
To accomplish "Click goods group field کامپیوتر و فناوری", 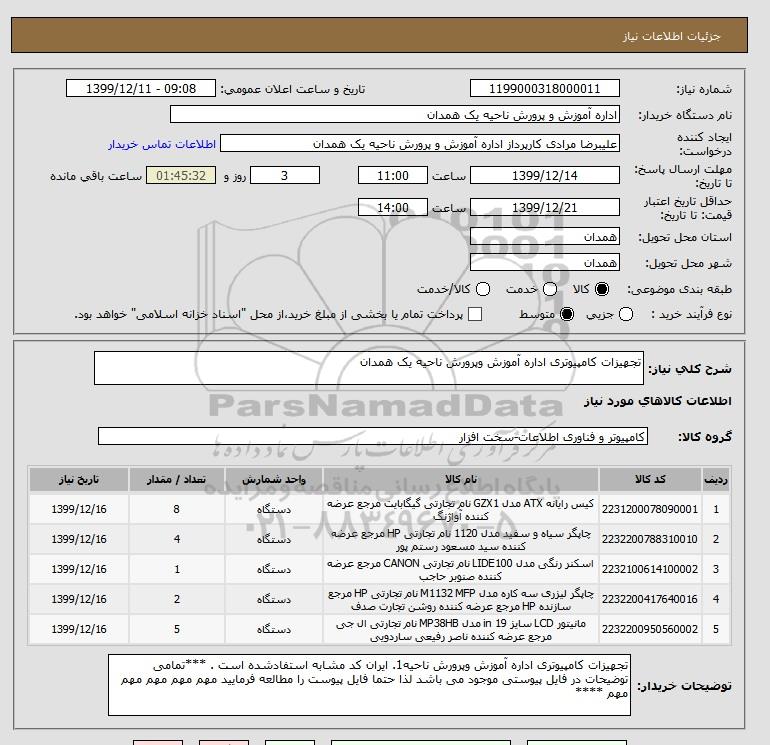I will [373, 436].
